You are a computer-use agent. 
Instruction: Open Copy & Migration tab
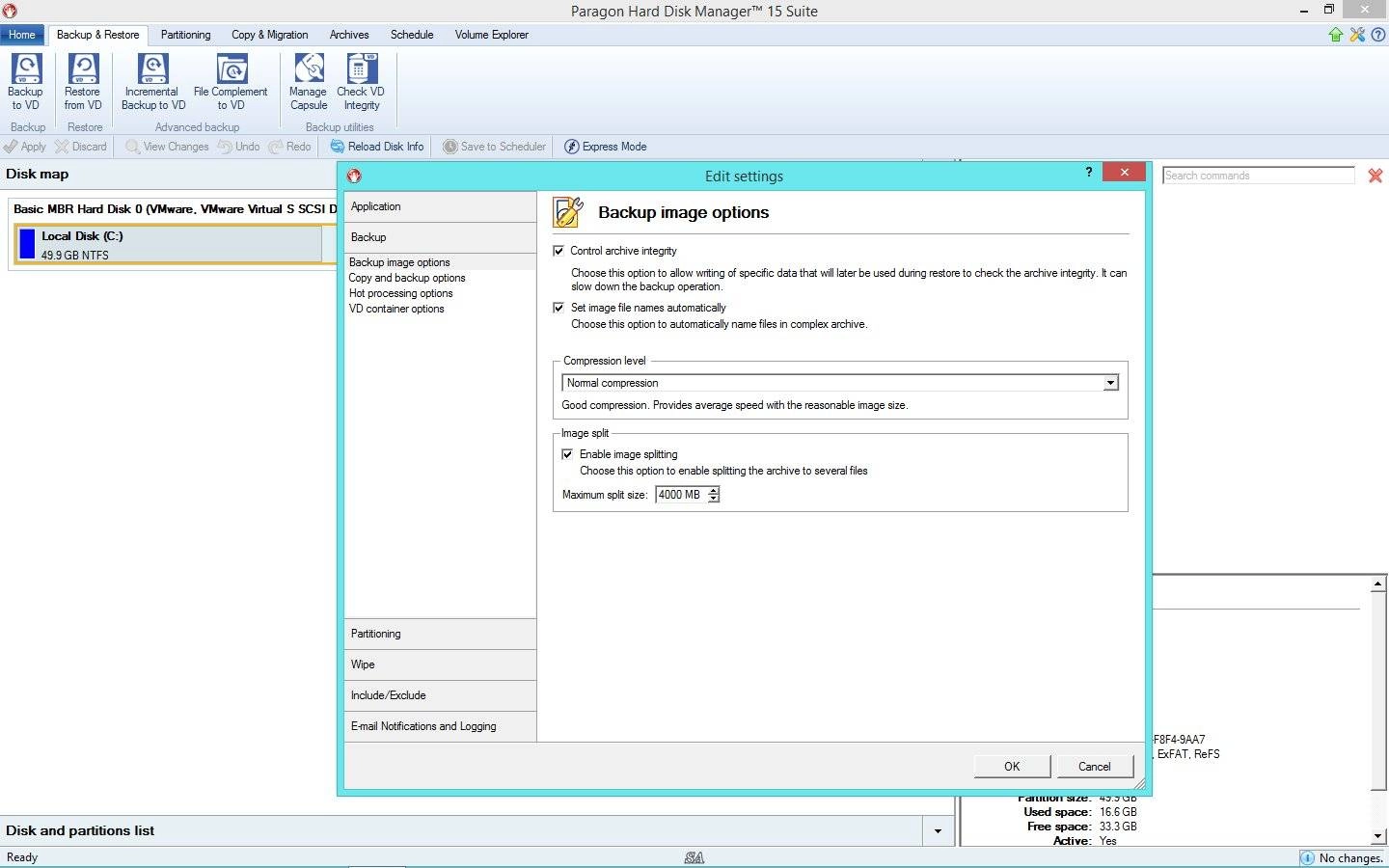(x=269, y=35)
